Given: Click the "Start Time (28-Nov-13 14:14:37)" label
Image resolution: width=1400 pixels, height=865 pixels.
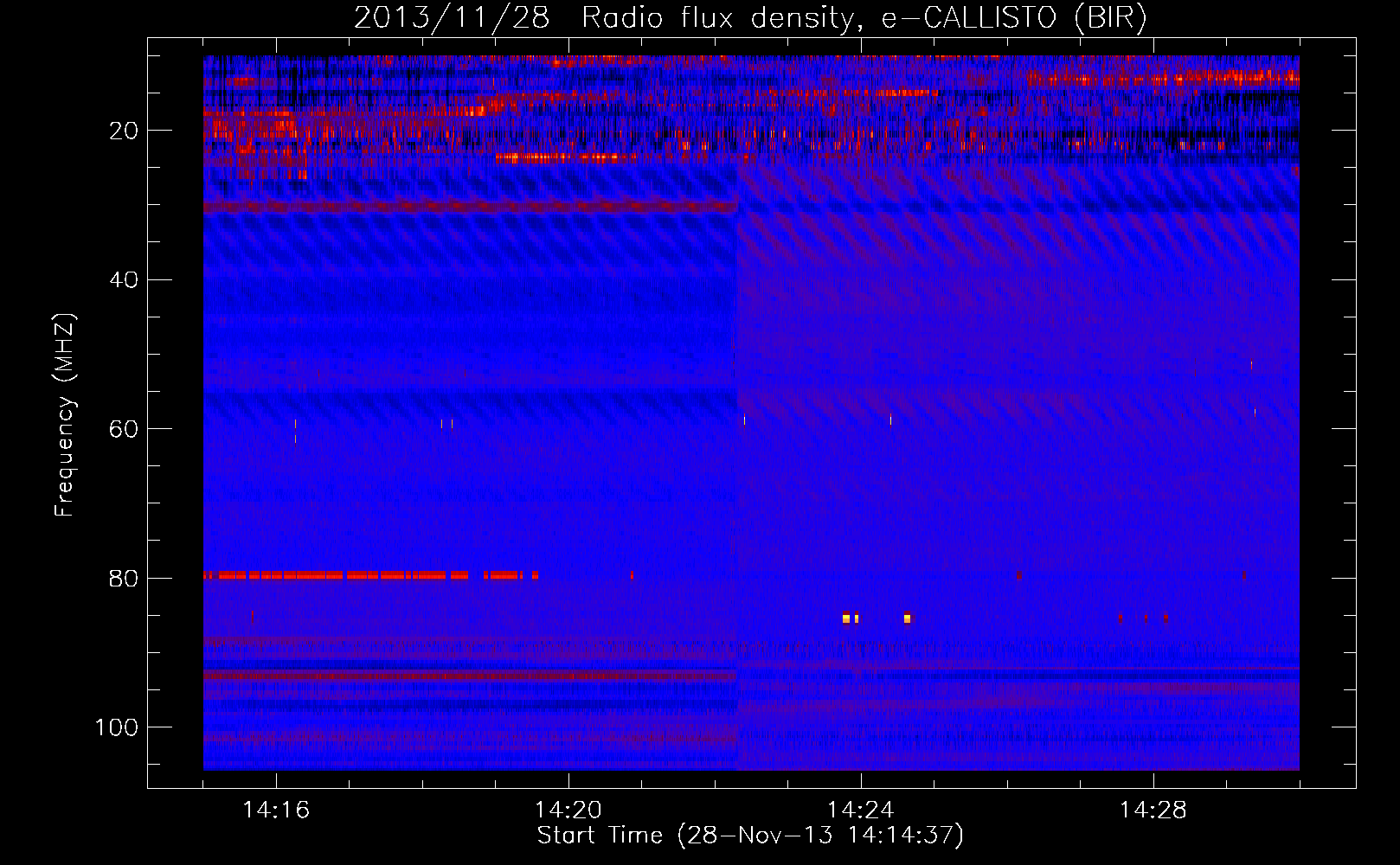Looking at the screenshot, I should click(750, 836).
